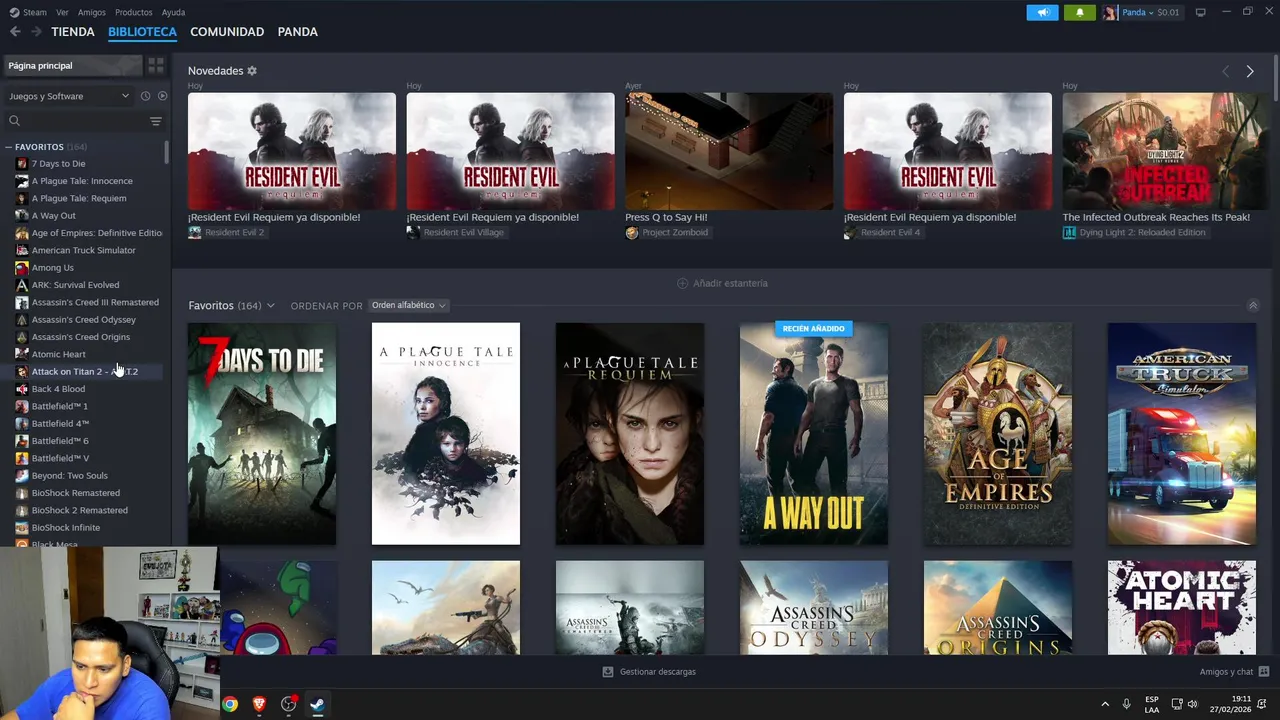Image resolution: width=1280 pixels, height=720 pixels.
Task: Switch to BIBLIOTECA tab
Action: 142,32
